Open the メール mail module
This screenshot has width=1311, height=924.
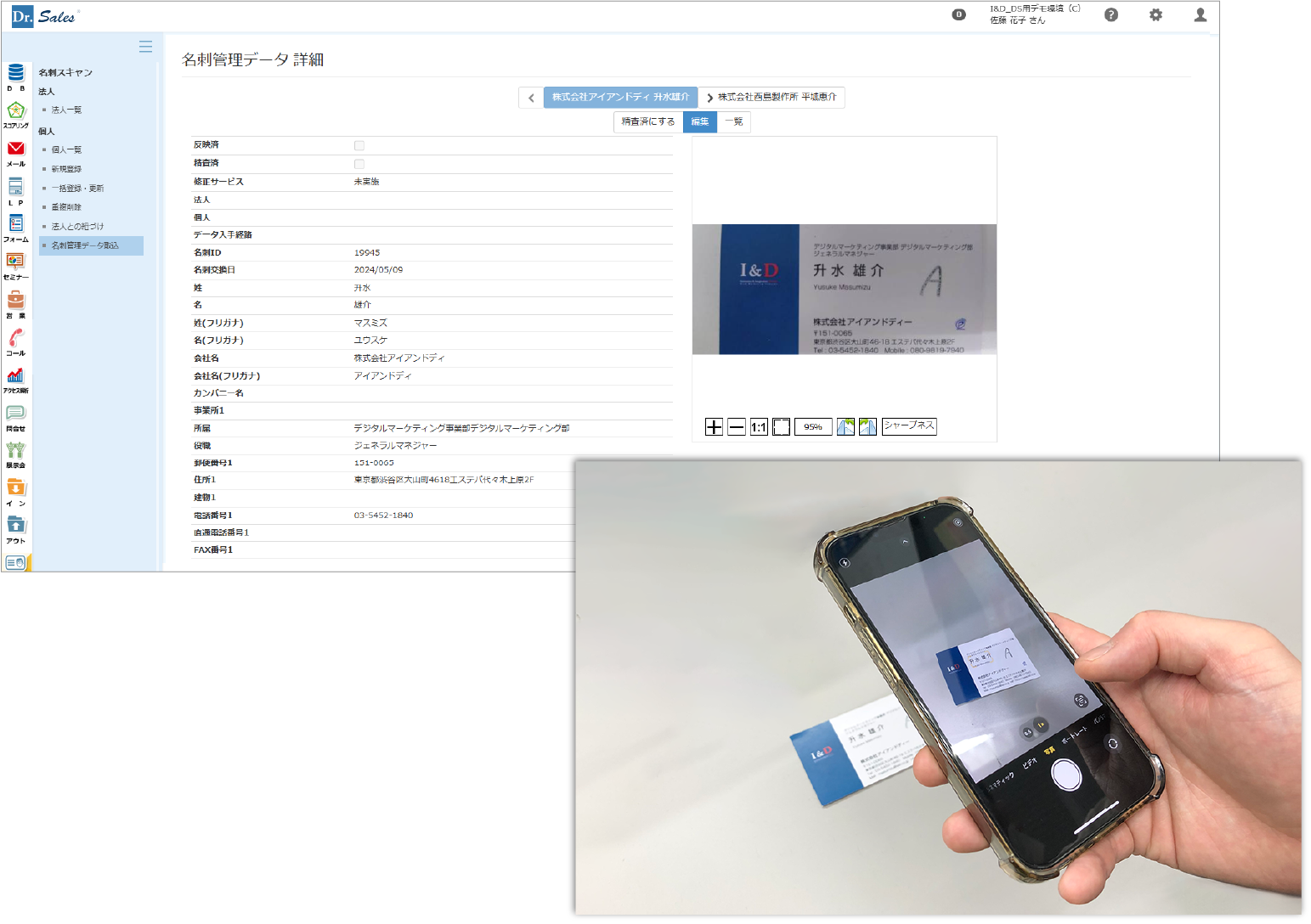tap(16, 149)
